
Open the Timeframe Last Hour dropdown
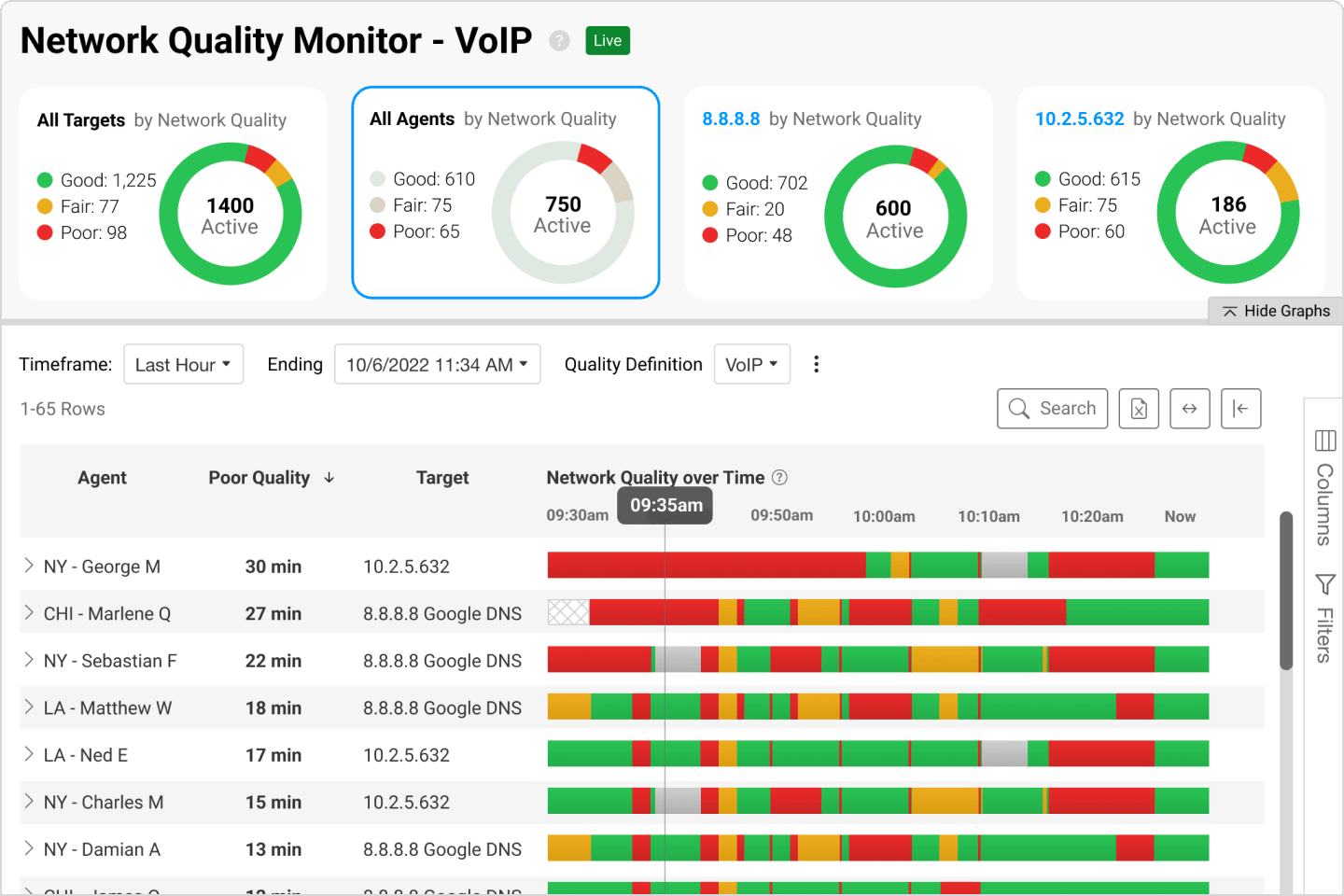click(183, 364)
